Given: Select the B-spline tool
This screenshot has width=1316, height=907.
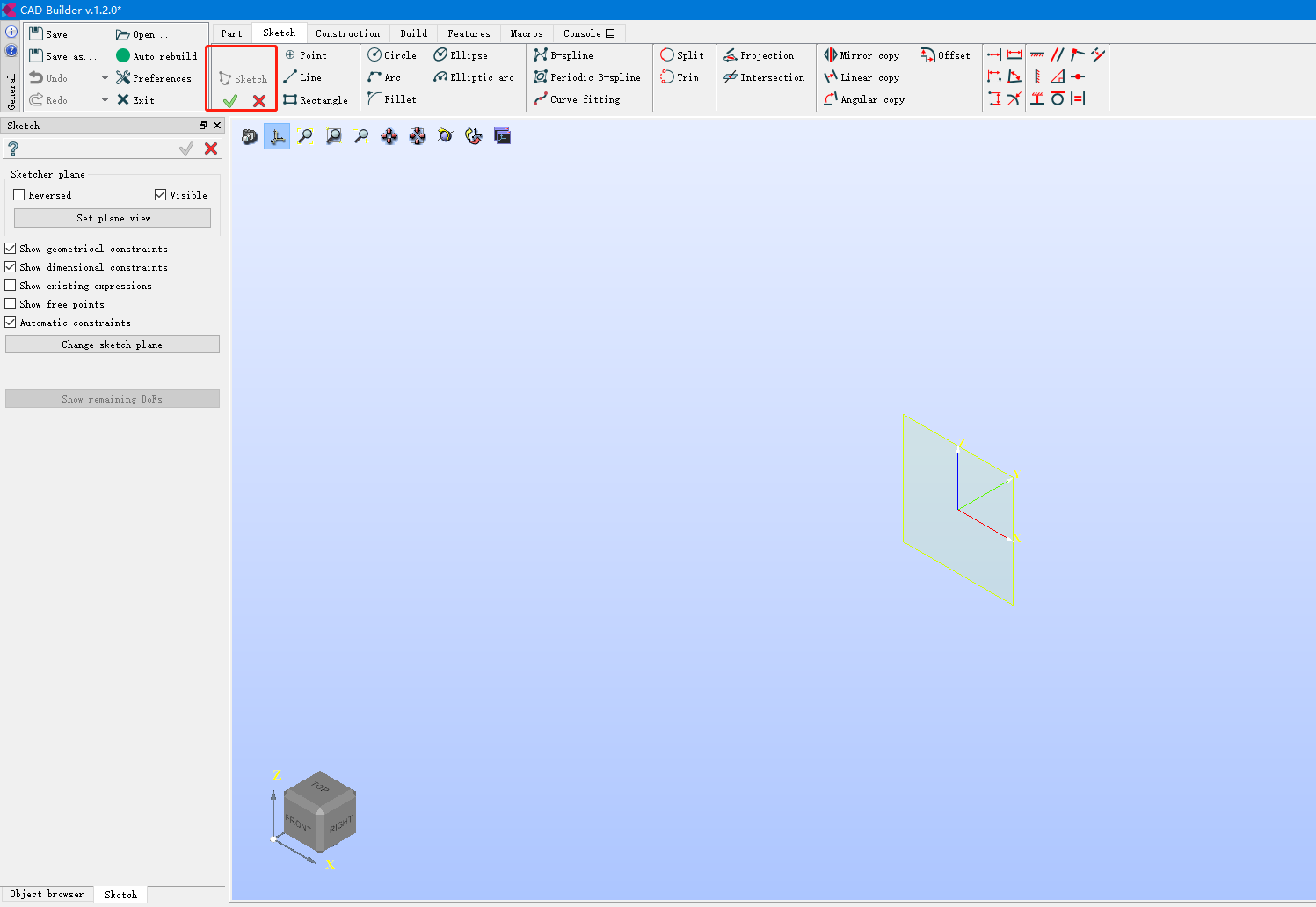Looking at the screenshot, I should pyautogui.click(x=563, y=55).
